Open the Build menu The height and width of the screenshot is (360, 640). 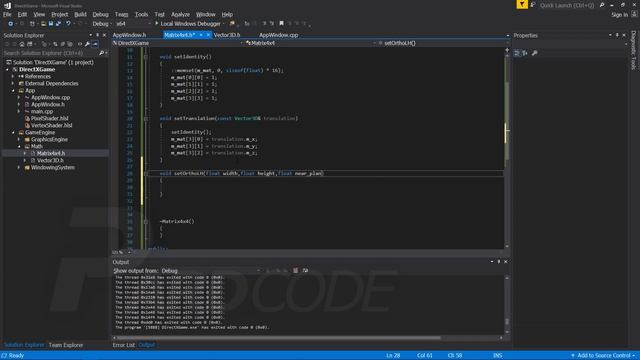pyautogui.click(x=80, y=14)
